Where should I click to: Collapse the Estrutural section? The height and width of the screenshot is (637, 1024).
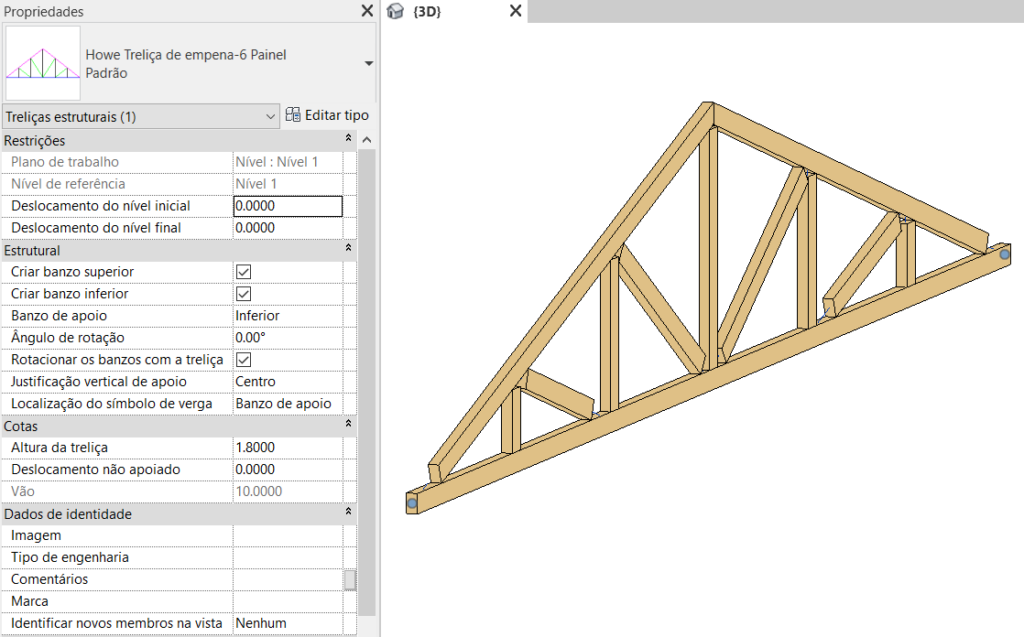tap(348, 248)
